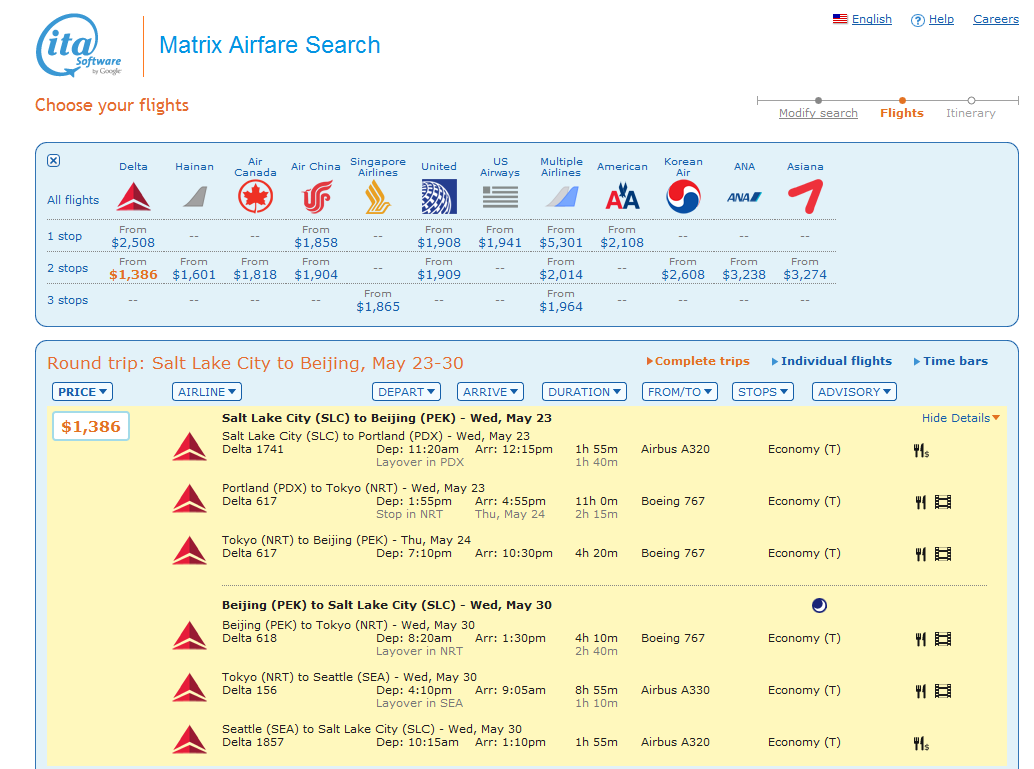
Task: Click the United globe logo
Action: 438,197
